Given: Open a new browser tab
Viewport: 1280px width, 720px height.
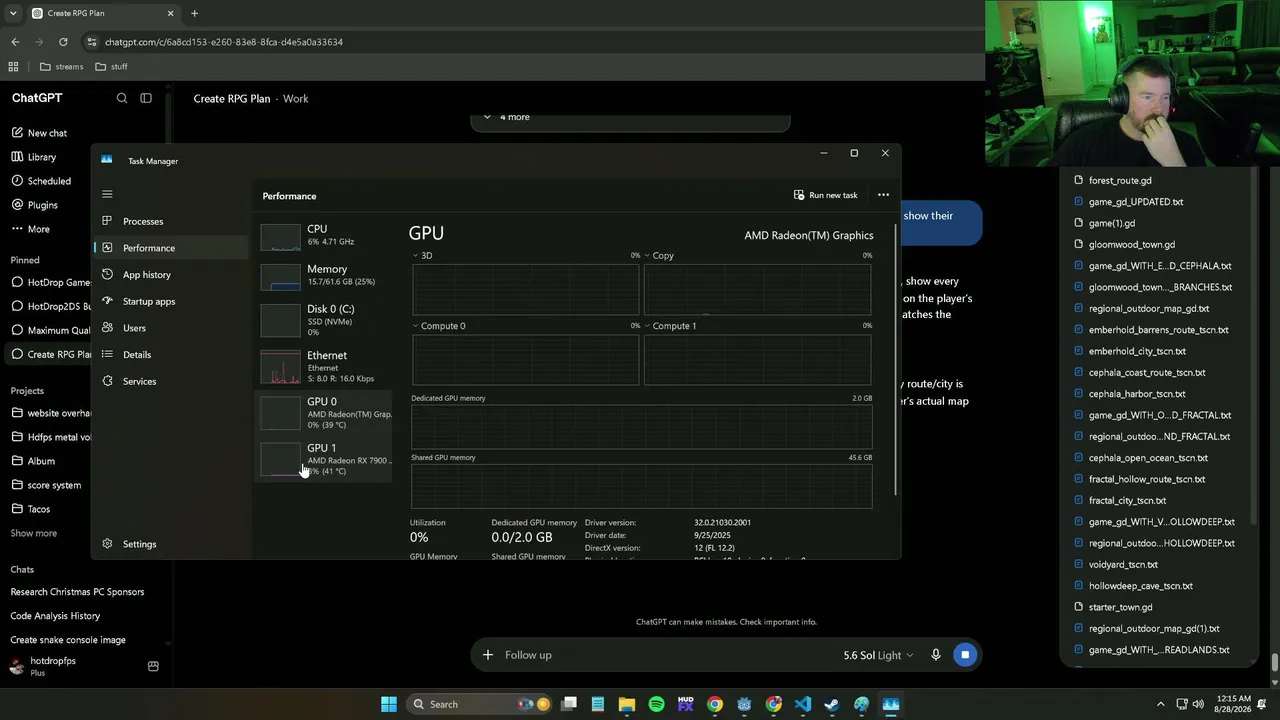Looking at the screenshot, I should tap(194, 13).
